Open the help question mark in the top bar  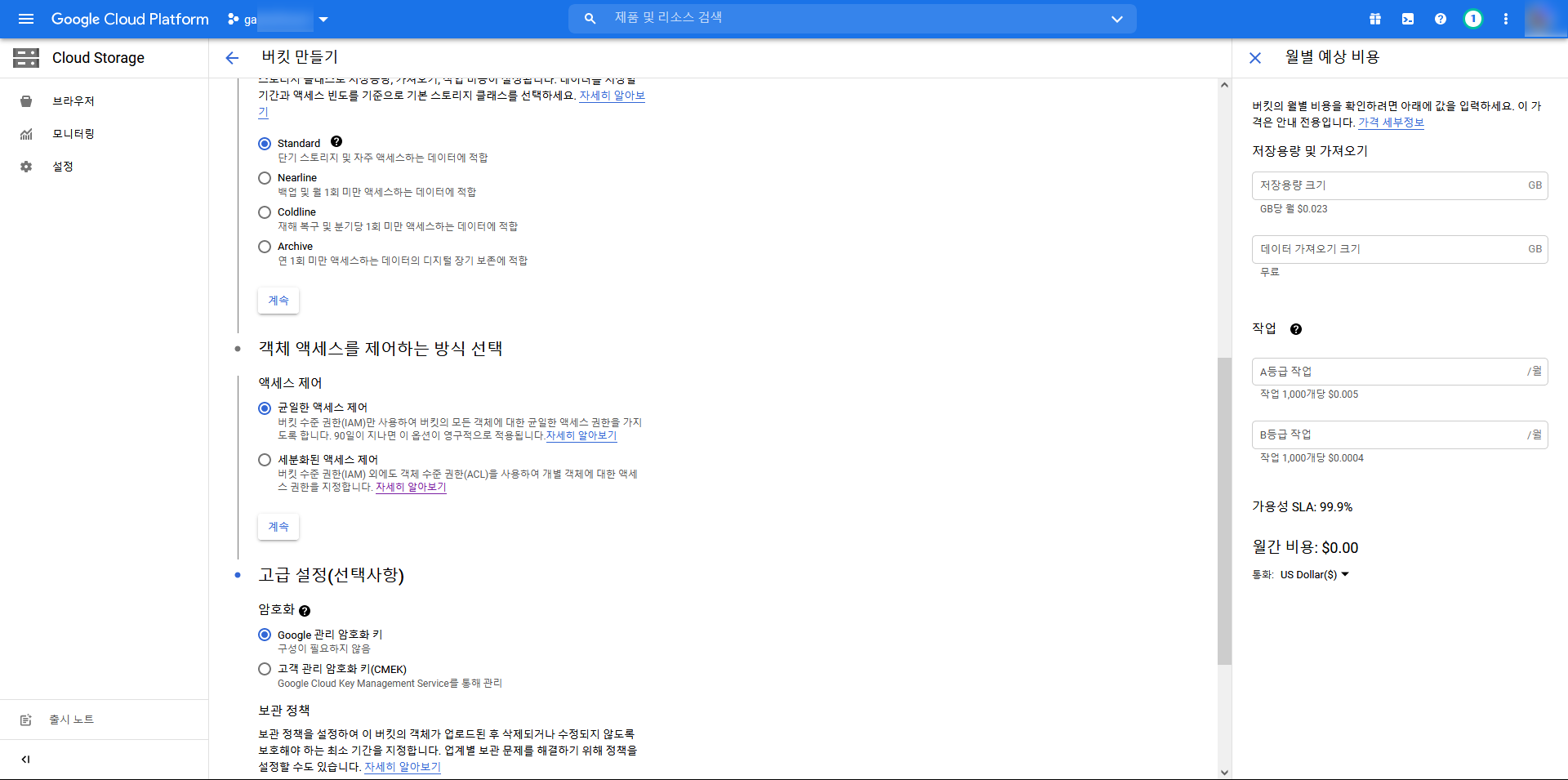[x=1441, y=19]
